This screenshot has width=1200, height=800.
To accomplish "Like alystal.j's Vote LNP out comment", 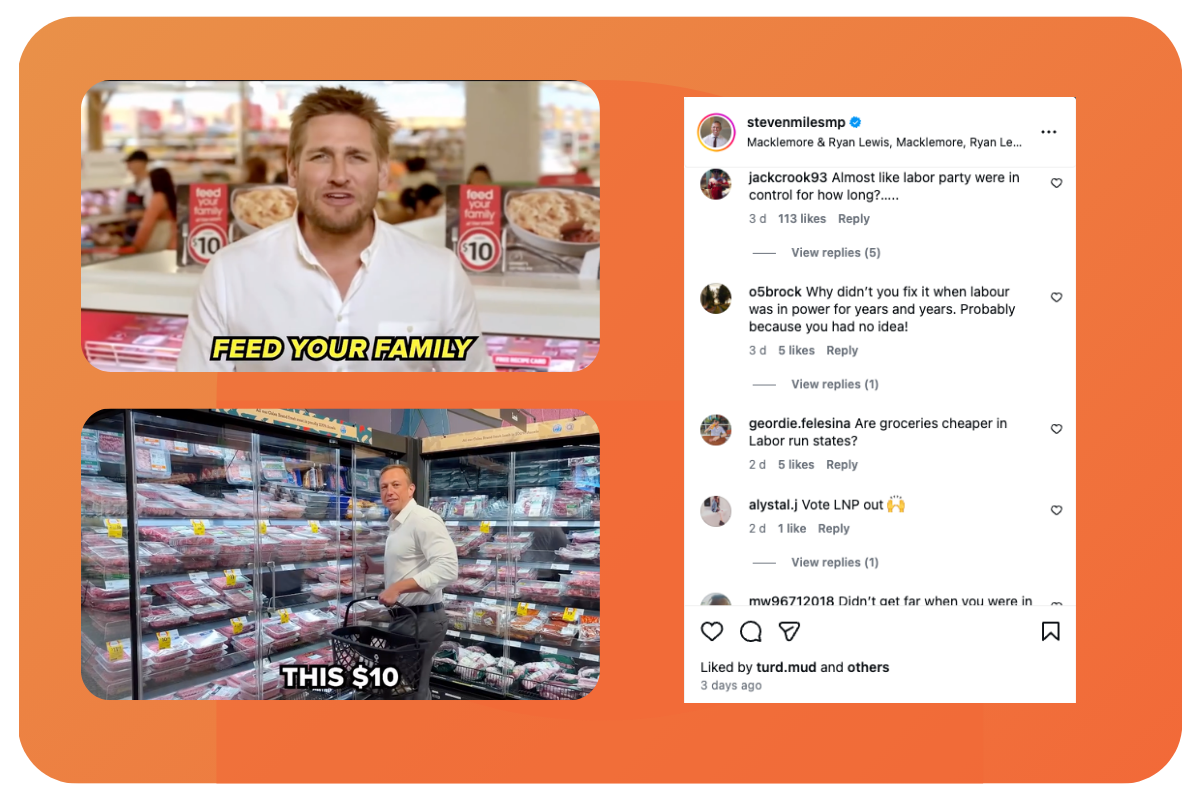I will point(1056,510).
